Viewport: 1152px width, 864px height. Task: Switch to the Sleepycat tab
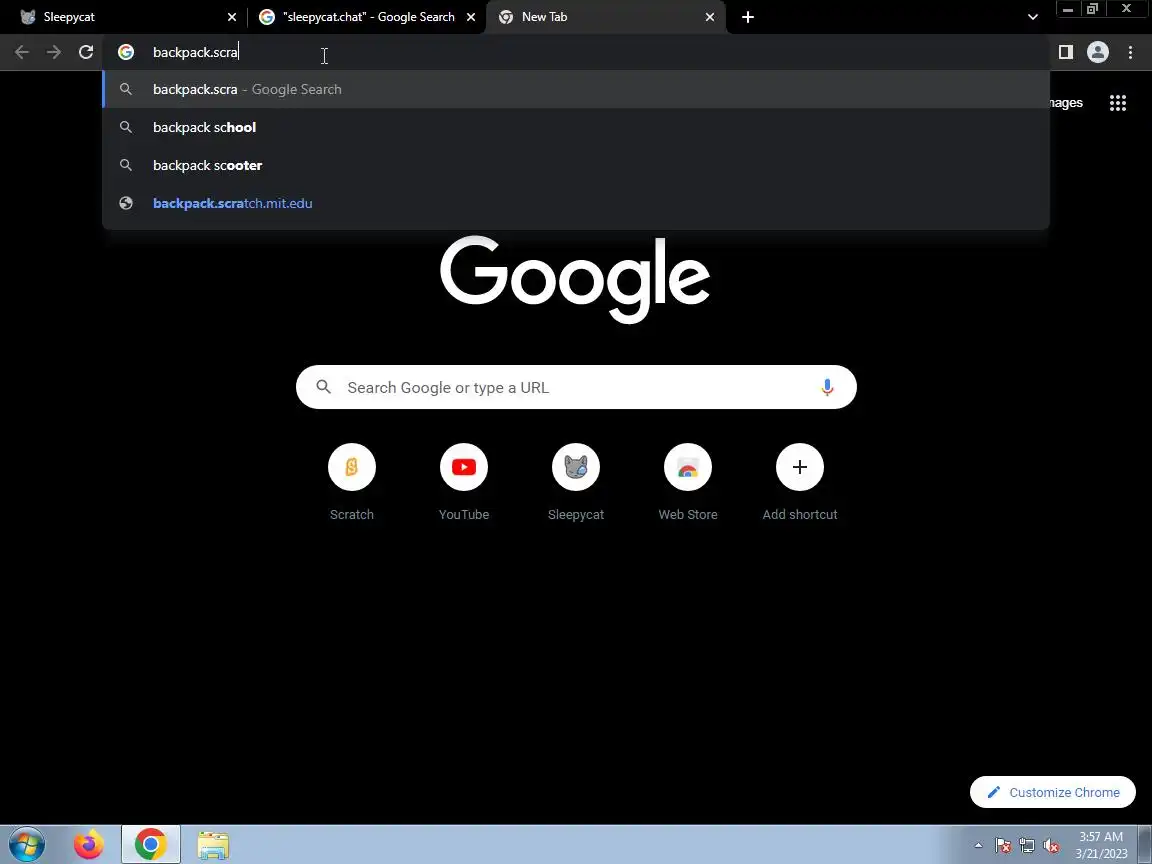pyautogui.click(x=123, y=17)
